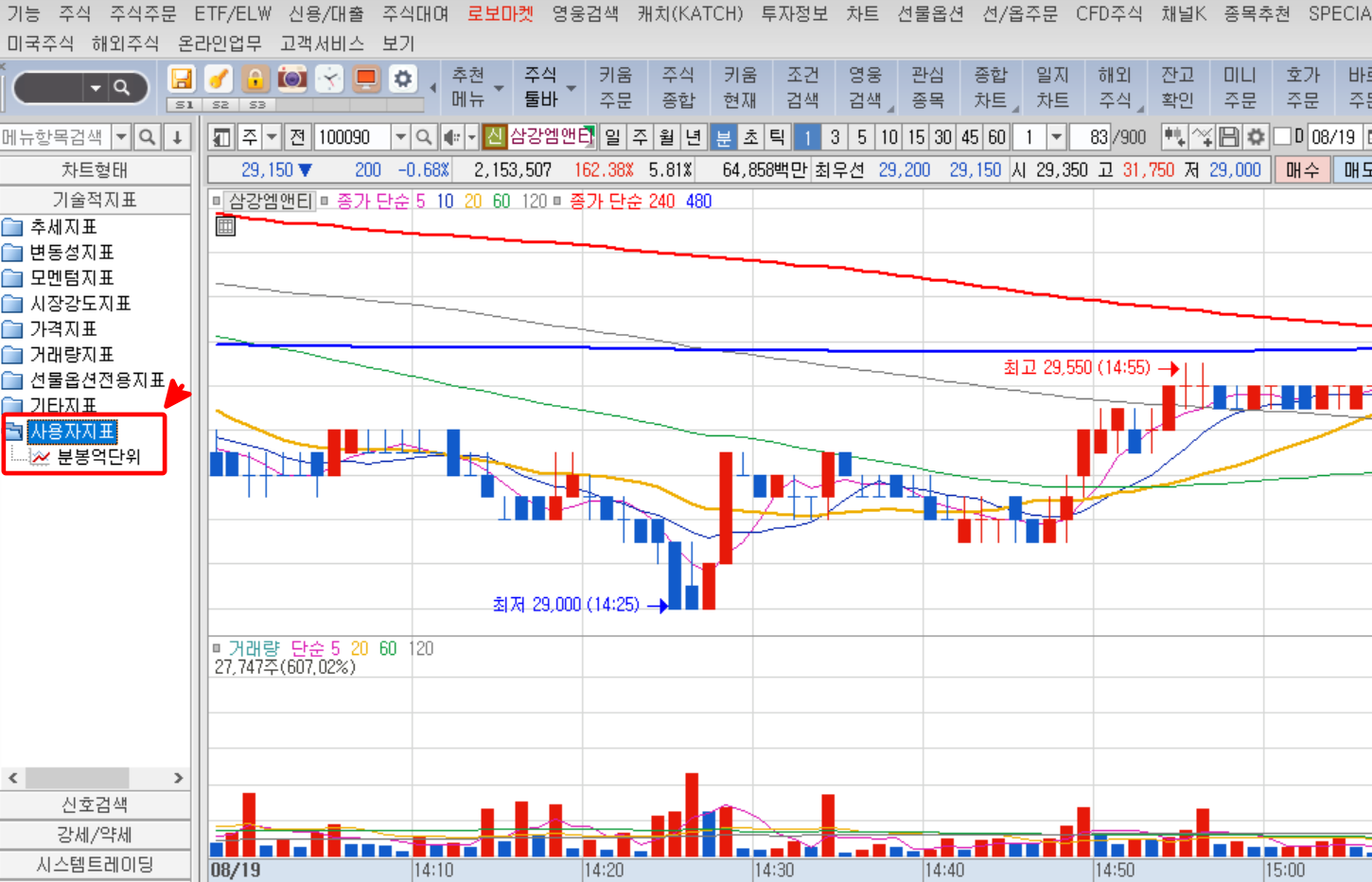The width and height of the screenshot is (1372, 882).
Task: Open the 메뉴항목검색 dropdown arrow
Action: tap(121, 137)
